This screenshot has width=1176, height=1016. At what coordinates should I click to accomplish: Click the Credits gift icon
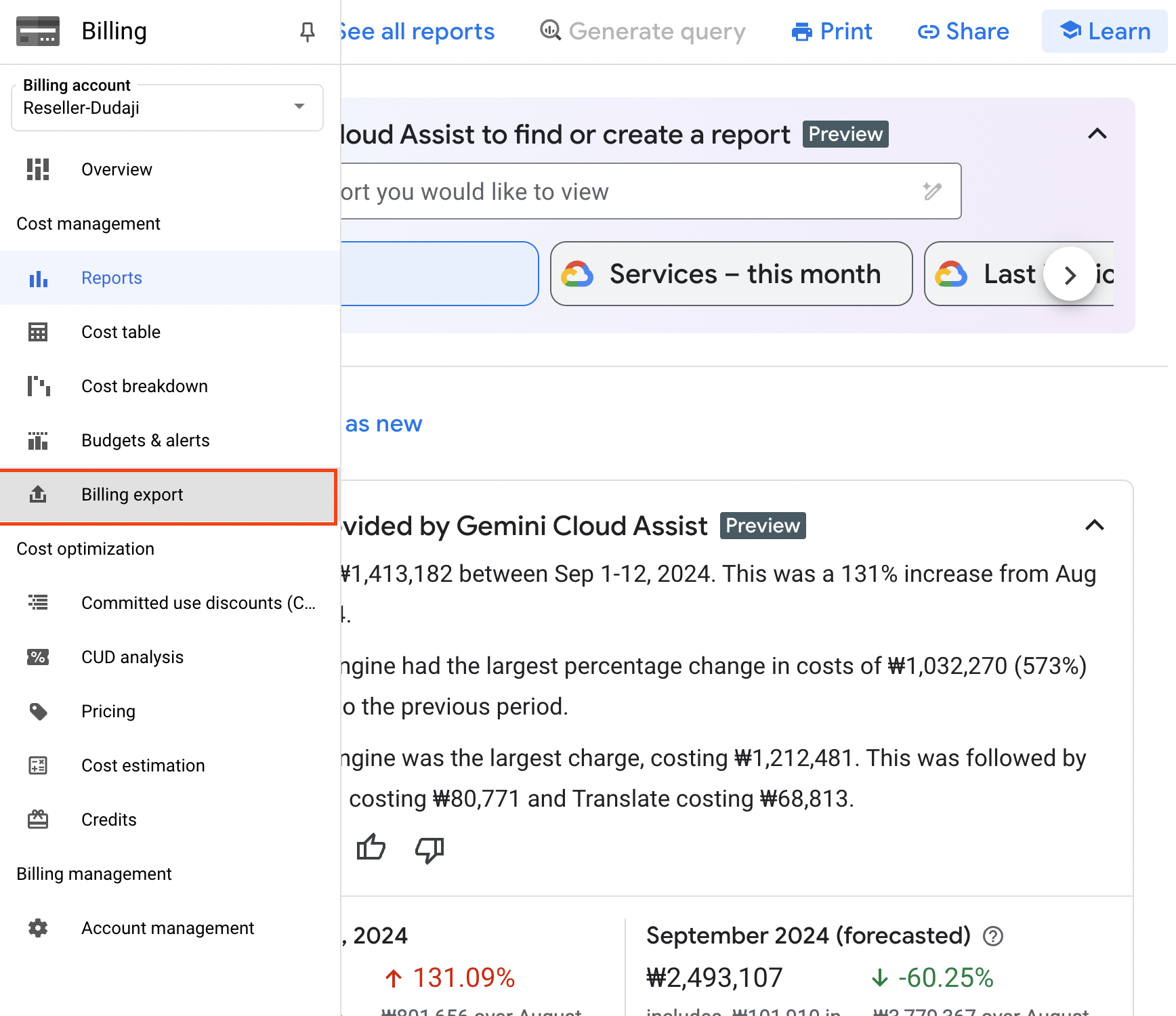pos(38,820)
